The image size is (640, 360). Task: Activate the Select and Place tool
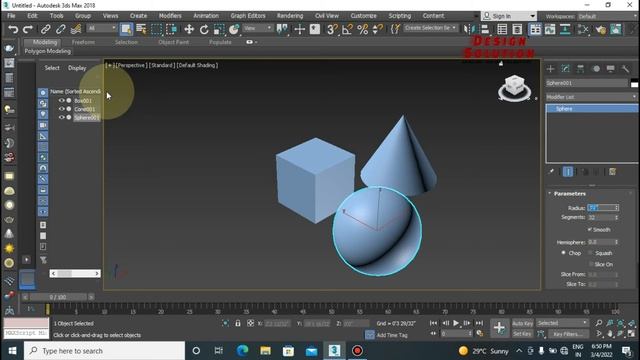234,29
